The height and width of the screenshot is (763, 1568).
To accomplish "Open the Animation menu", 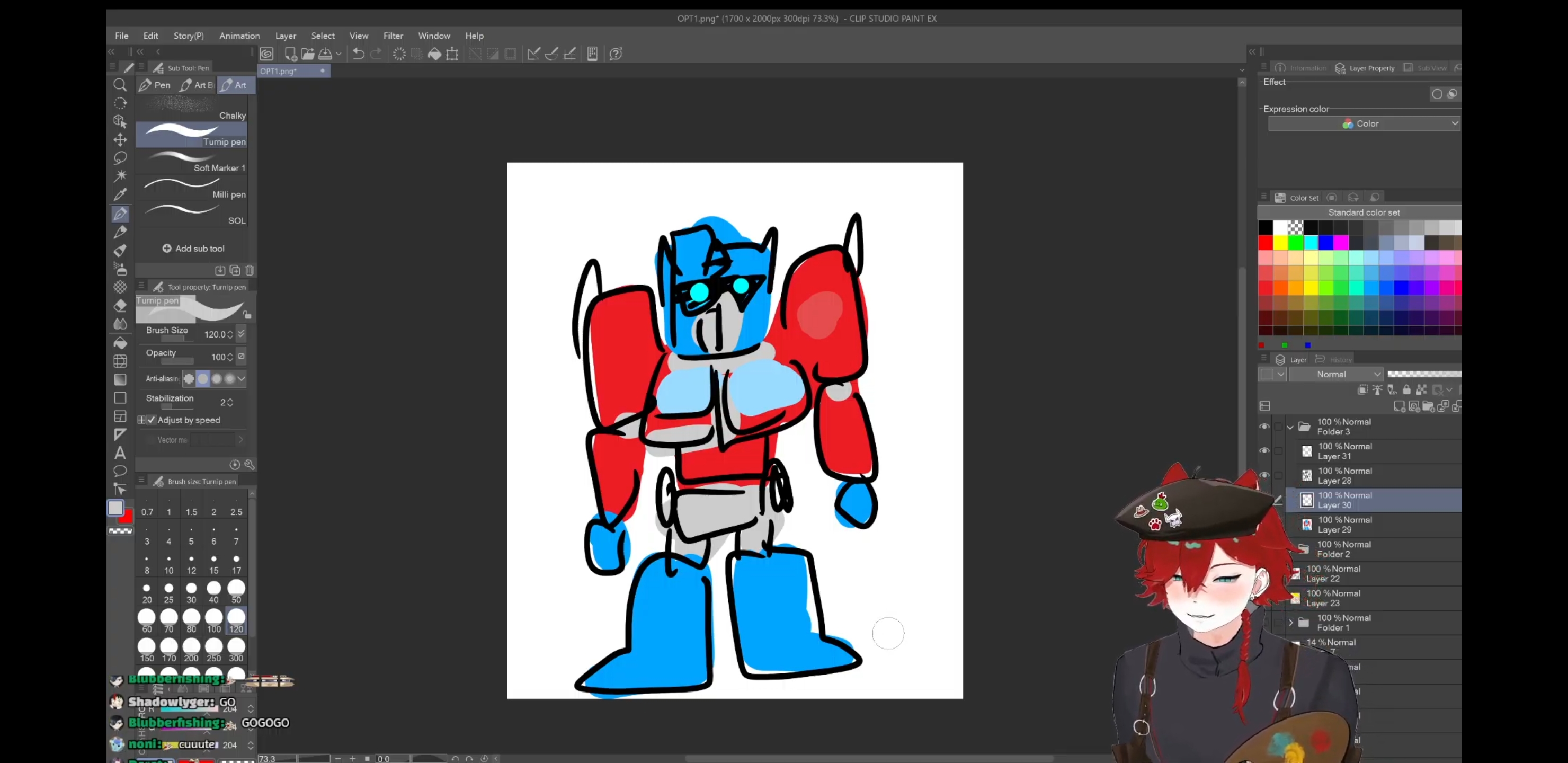I will coord(239,36).
